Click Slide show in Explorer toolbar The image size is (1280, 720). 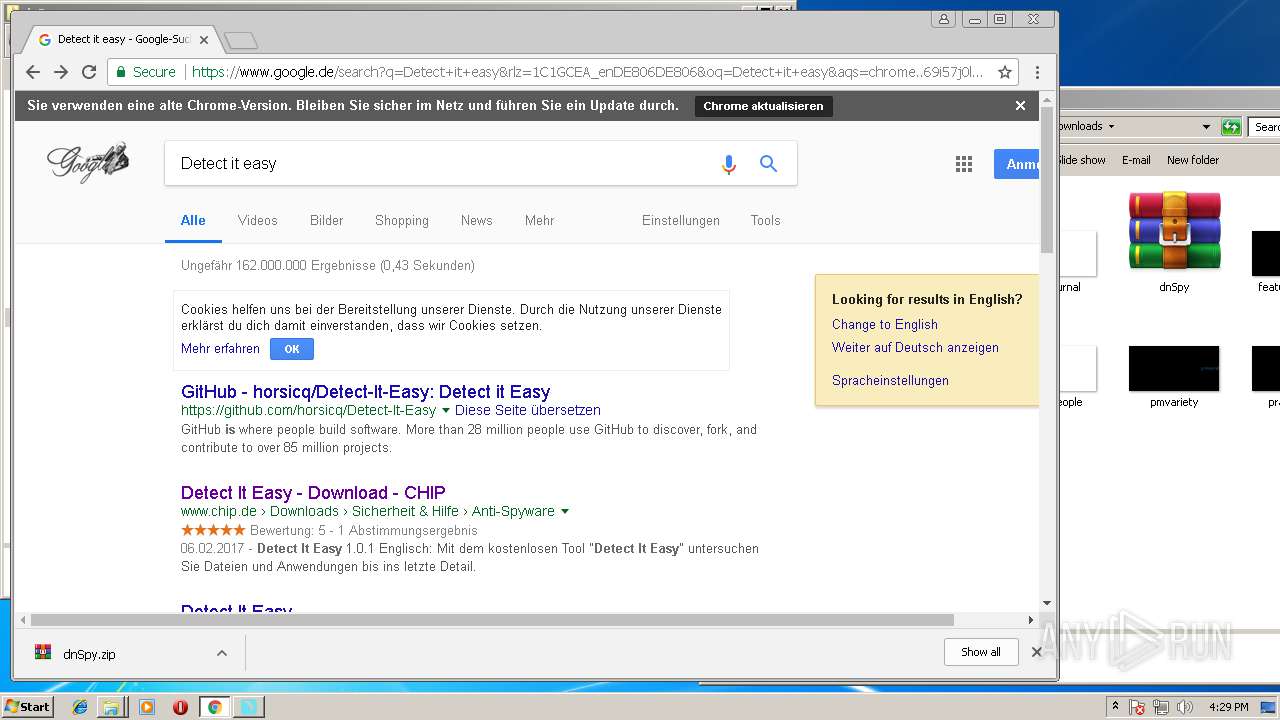pyautogui.click(x=1082, y=160)
